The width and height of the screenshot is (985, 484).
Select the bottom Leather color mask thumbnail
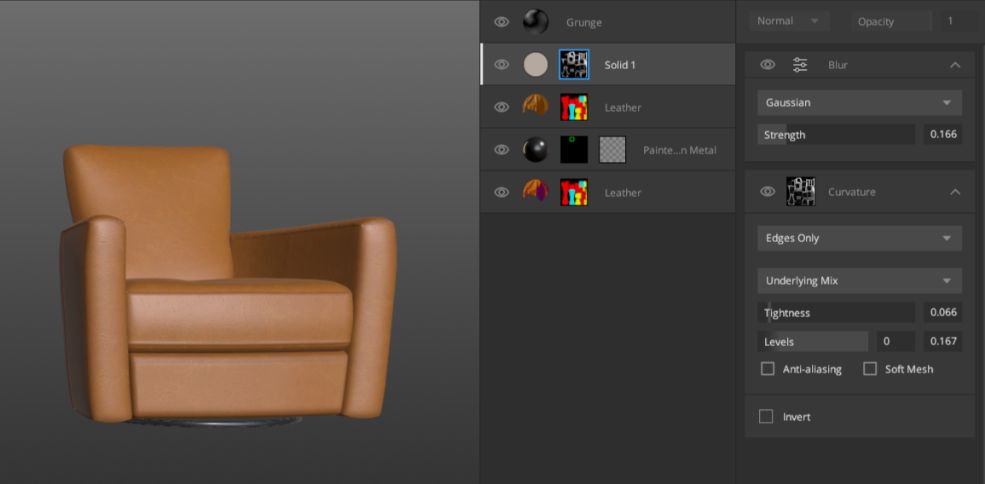574,192
